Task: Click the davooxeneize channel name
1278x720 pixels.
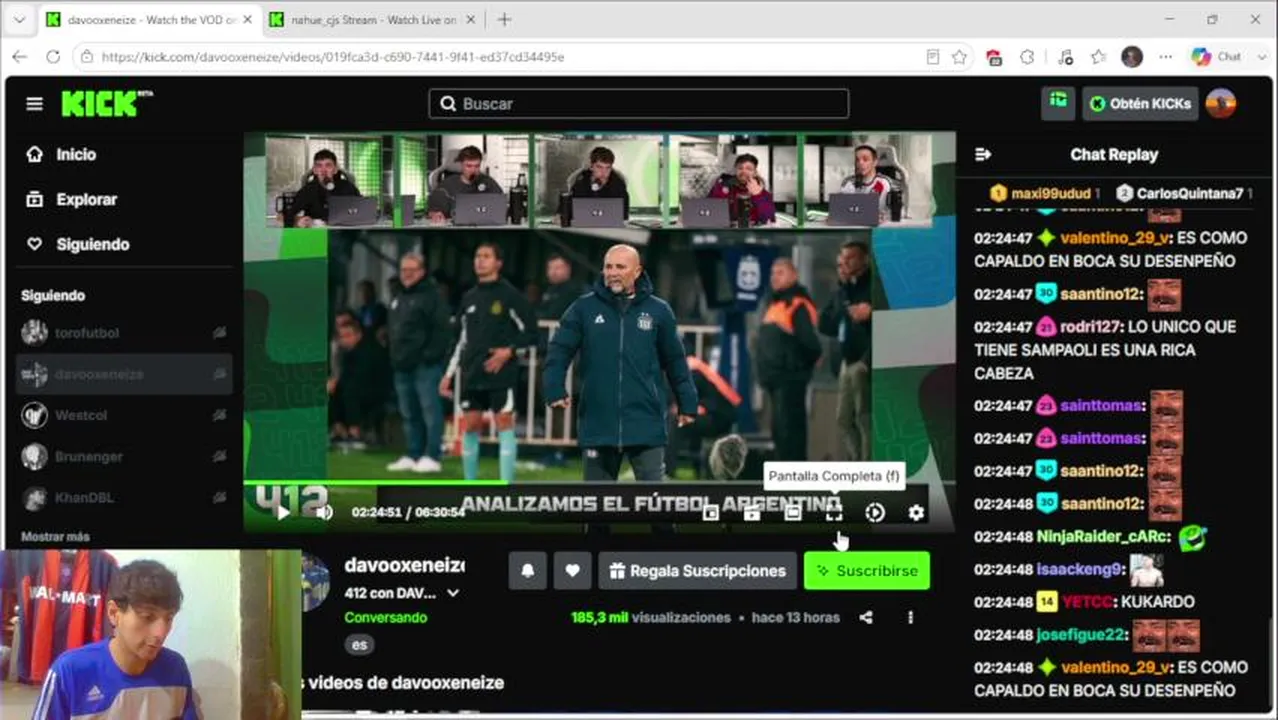Action: [404, 565]
